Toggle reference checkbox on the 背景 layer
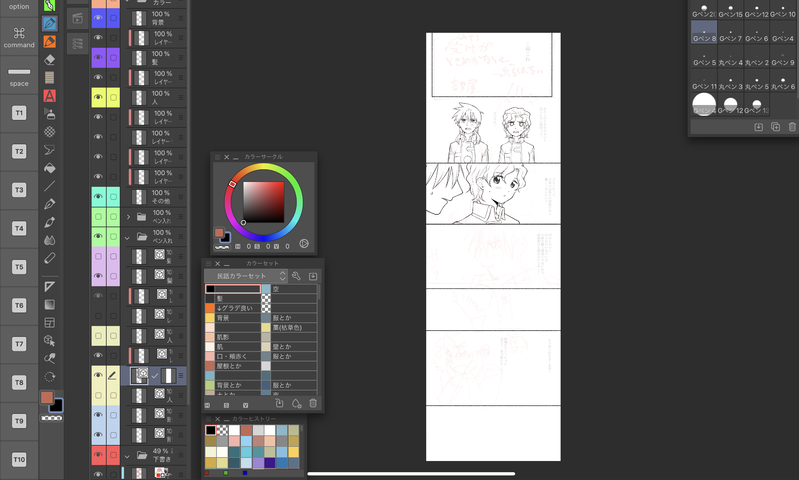This screenshot has width=799, height=480. [x=113, y=18]
